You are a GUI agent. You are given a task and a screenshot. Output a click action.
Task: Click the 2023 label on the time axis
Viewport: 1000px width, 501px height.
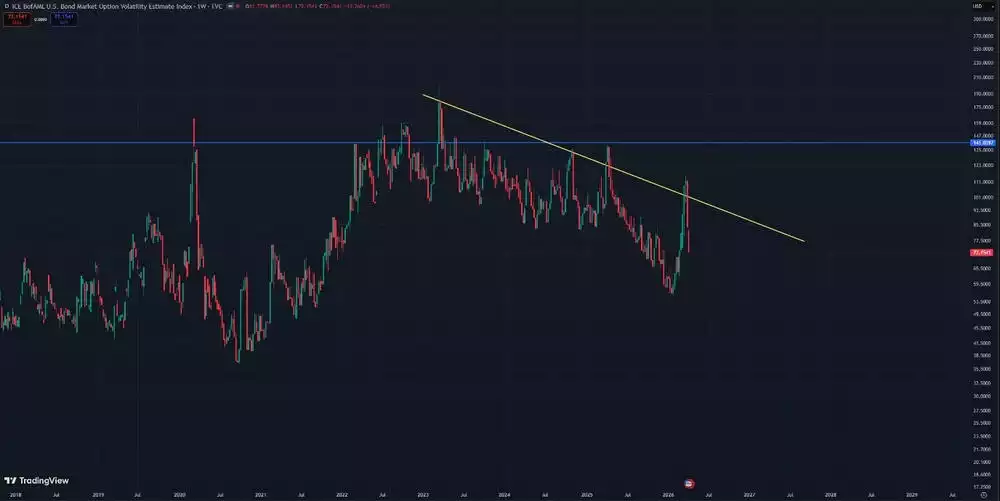coord(423,495)
